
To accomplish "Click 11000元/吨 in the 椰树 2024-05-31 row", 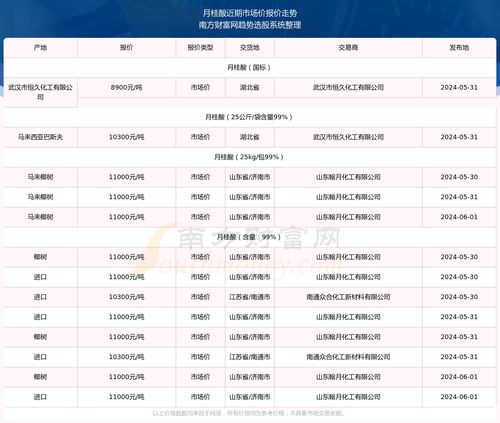I will [126, 337].
